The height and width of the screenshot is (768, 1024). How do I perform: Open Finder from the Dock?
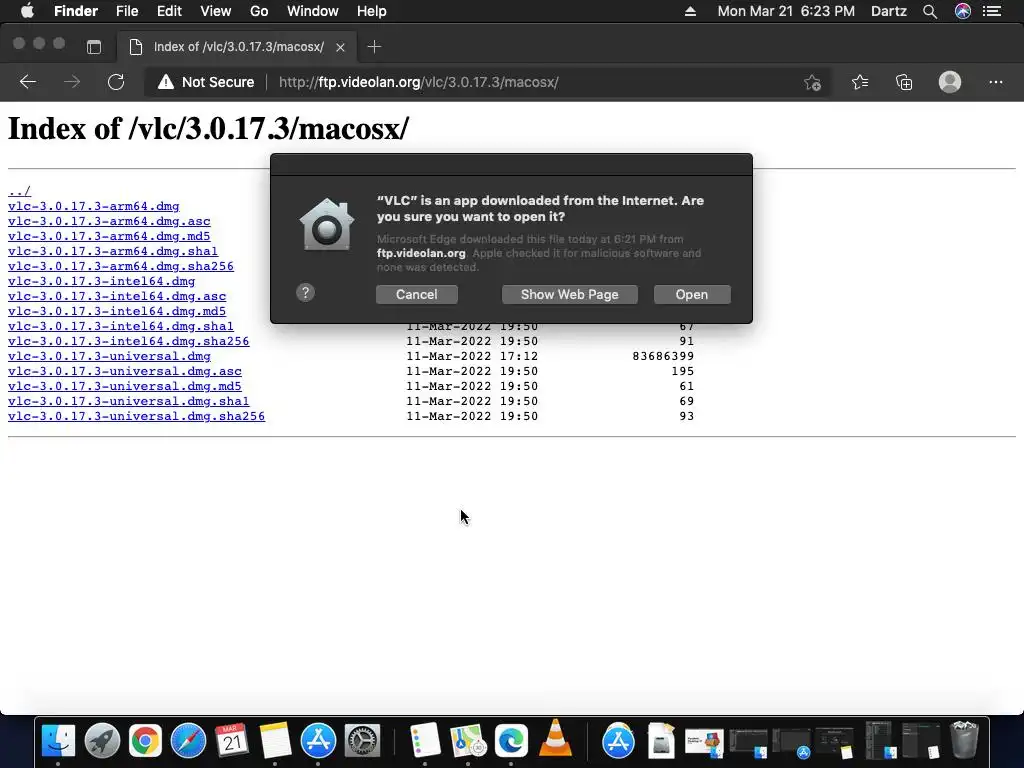[x=58, y=741]
